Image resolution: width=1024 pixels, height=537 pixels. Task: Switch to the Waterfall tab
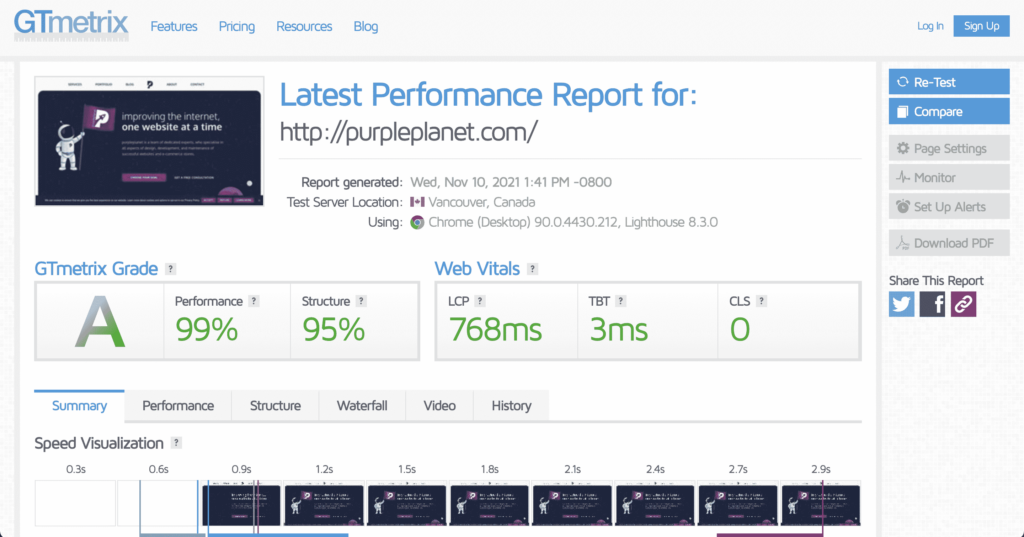click(363, 406)
